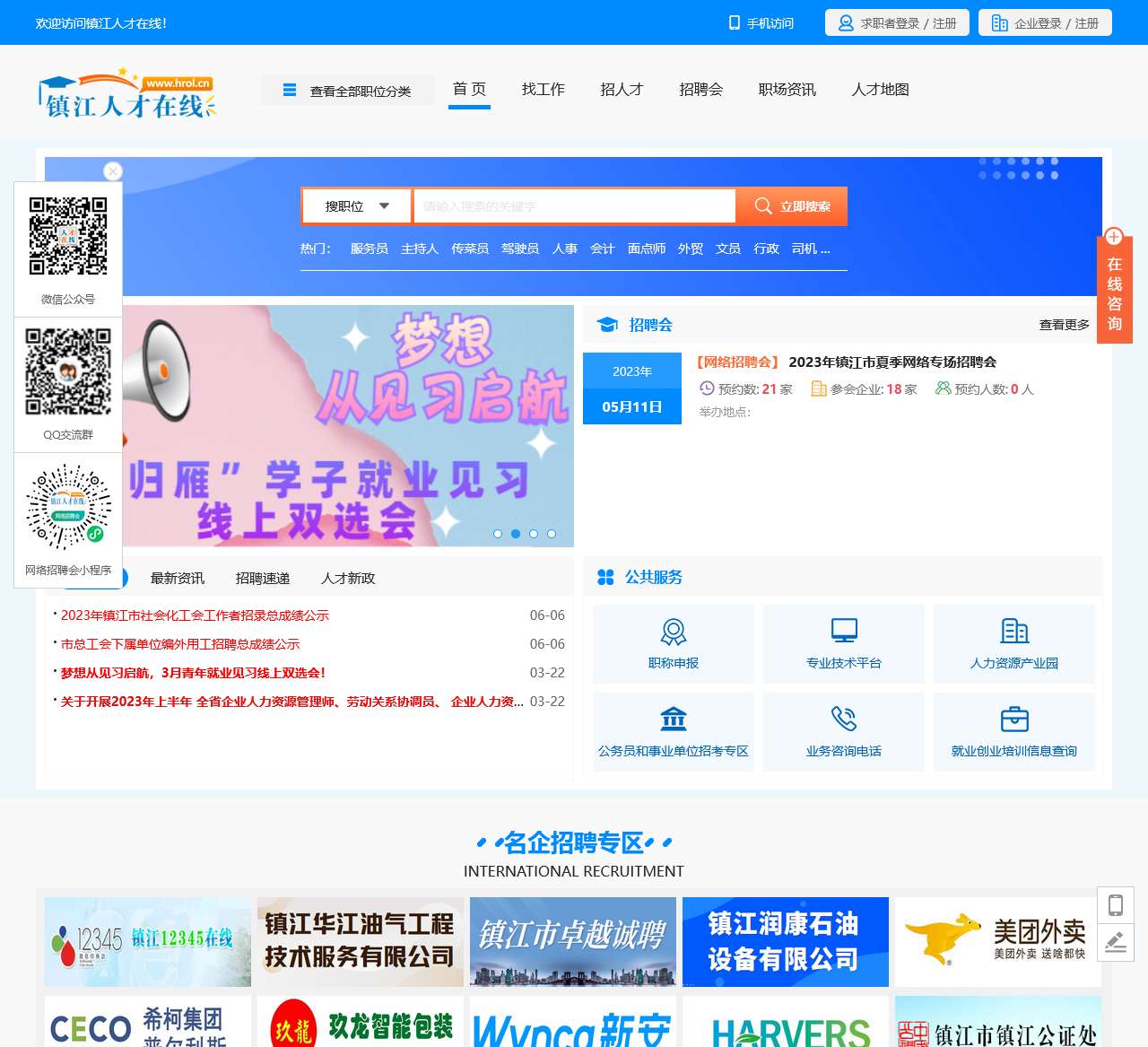Click 立即搜索 button
Viewport: 1148px width, 1047px height.
point(792,205)
